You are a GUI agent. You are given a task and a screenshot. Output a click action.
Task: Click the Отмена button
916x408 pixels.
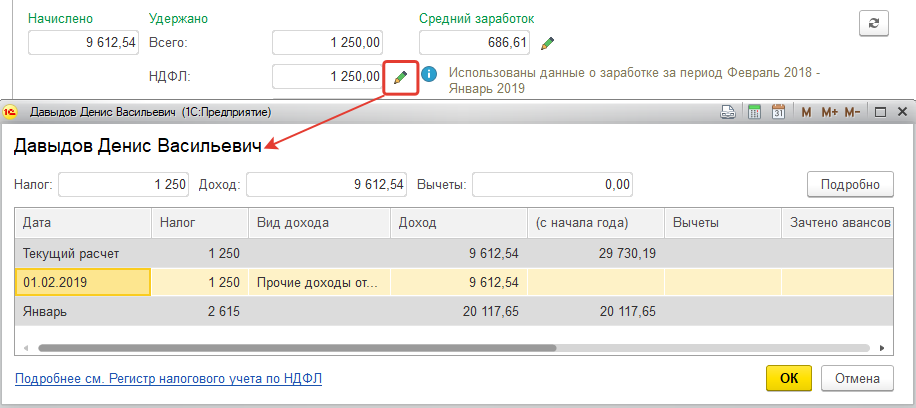[856, 378]
